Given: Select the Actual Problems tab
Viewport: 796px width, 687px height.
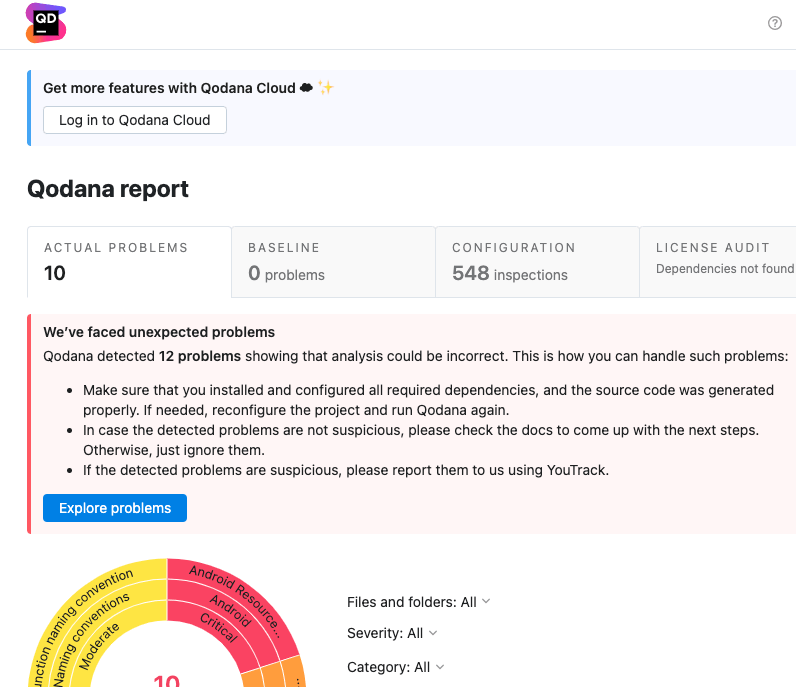Looking at the screenshot, I should pyautogui.click(x=129, y=262).
